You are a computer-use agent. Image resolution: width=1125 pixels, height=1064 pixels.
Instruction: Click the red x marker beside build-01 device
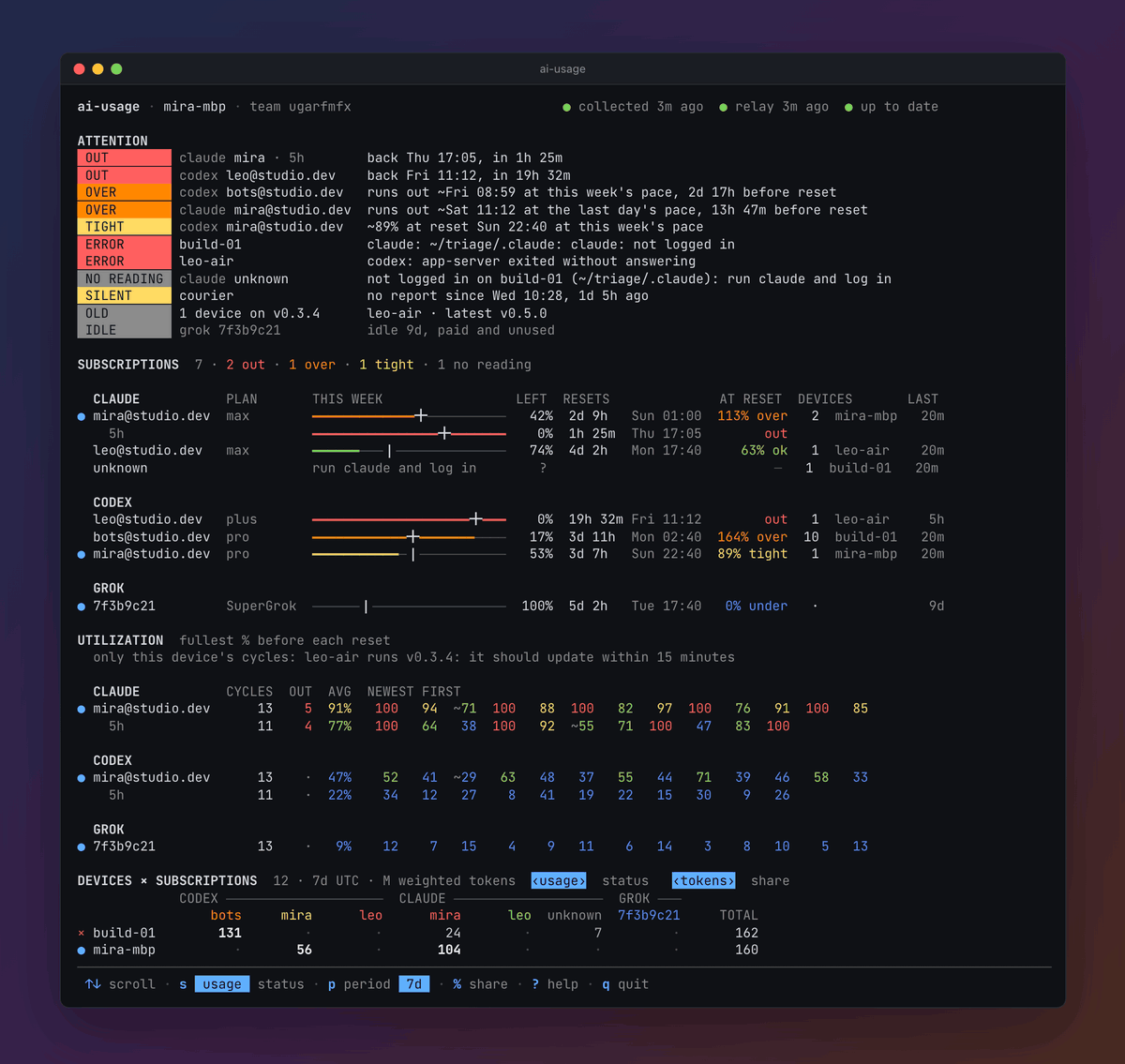click(82, 934)
